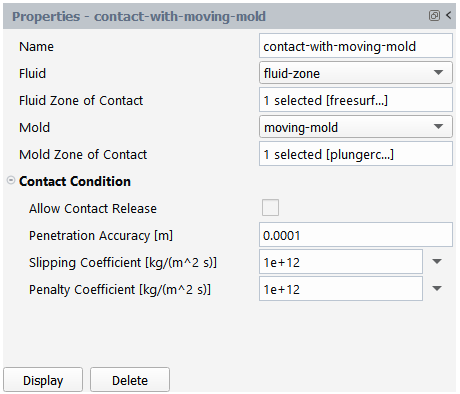Open the Mold dropdown showing moving-mold
Image resolution: width=460 pixels, height=394 pixels.
tap(356, 127)
